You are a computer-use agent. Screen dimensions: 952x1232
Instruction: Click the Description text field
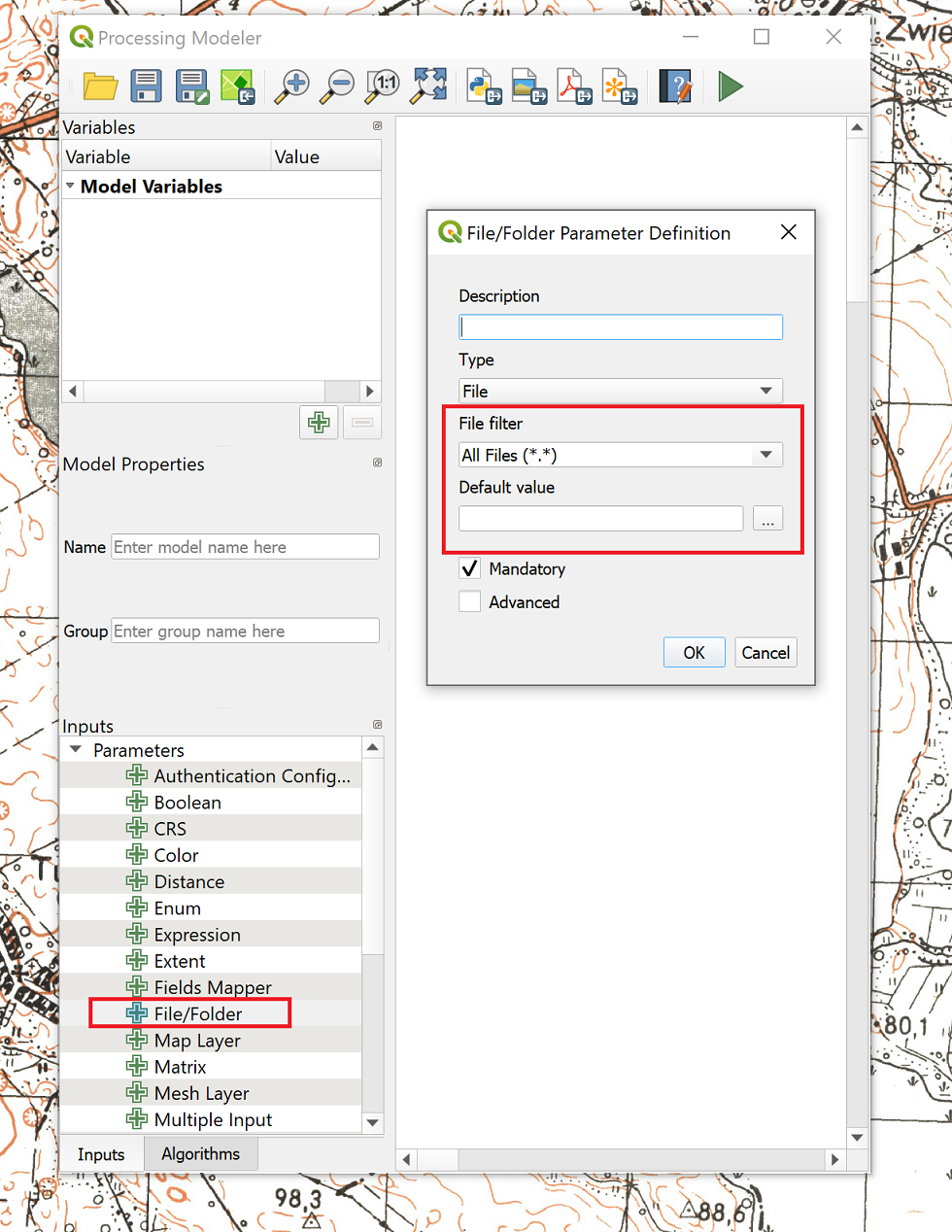pos(620,327)
